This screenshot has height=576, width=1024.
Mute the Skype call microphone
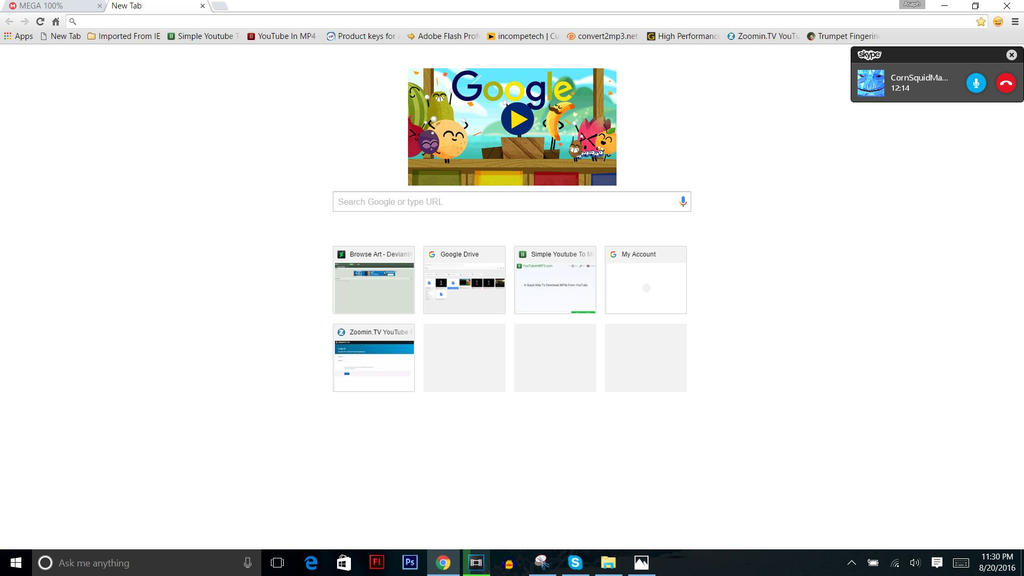976,83
